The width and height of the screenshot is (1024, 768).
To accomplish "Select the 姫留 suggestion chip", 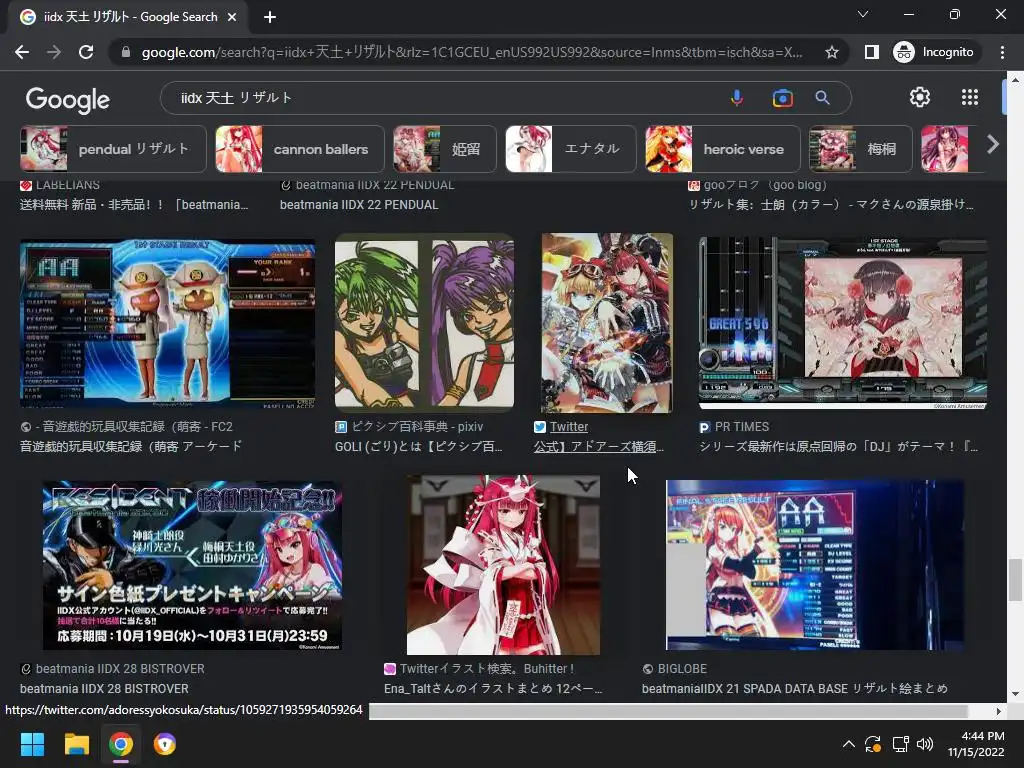I will [445, 149].
